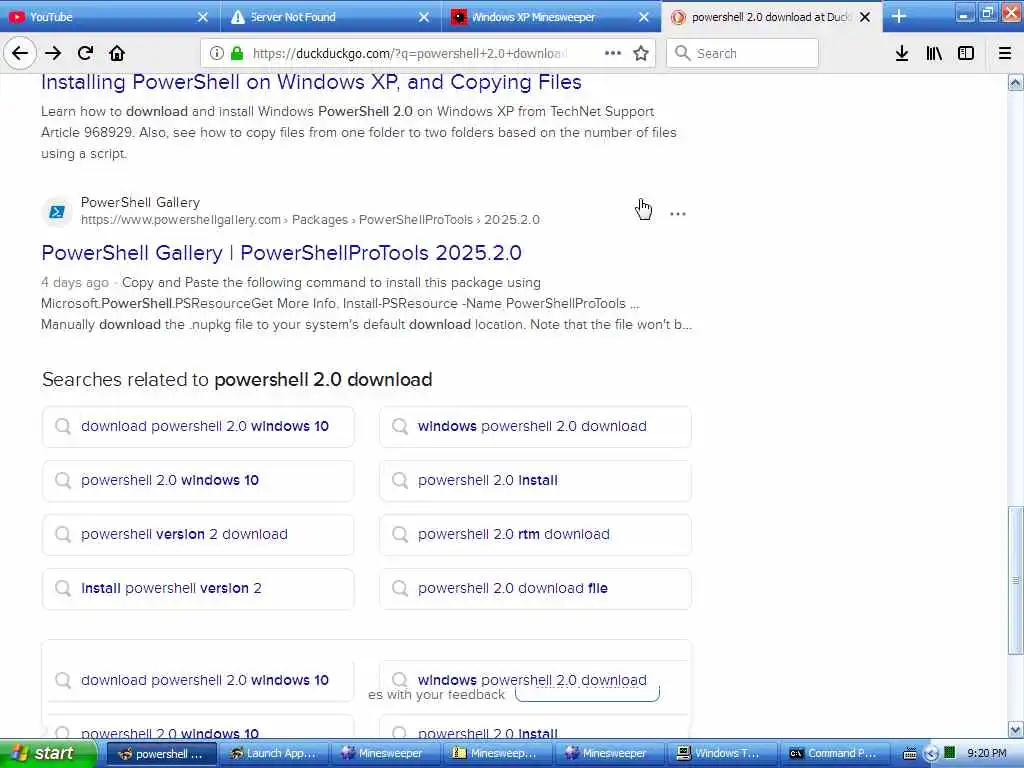Open the Firefox hamburger menu
This screenshot has width=1024, height=768.
click(x=1005, y=54)
